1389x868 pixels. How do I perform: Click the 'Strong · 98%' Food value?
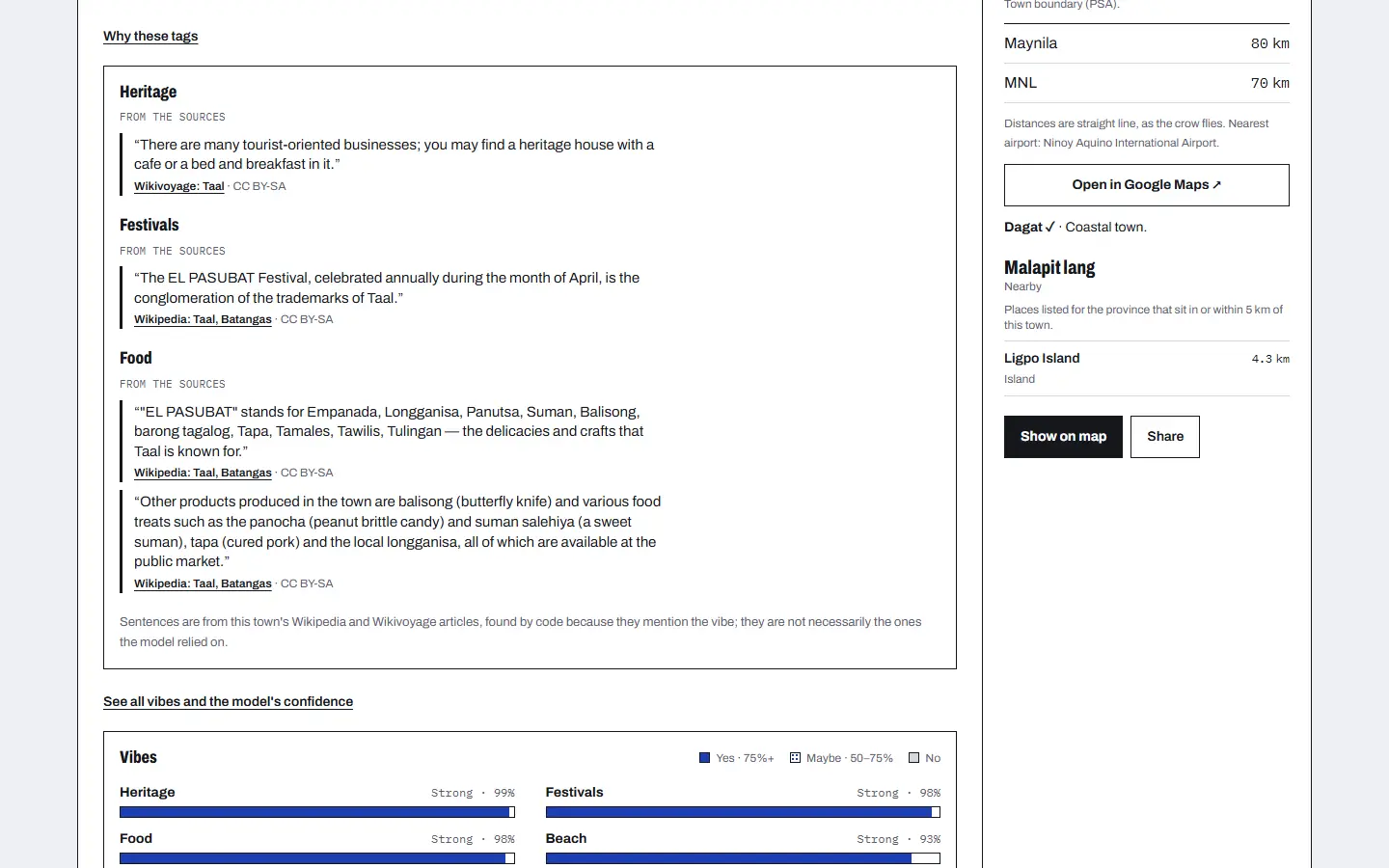click(x=473, y=839)
